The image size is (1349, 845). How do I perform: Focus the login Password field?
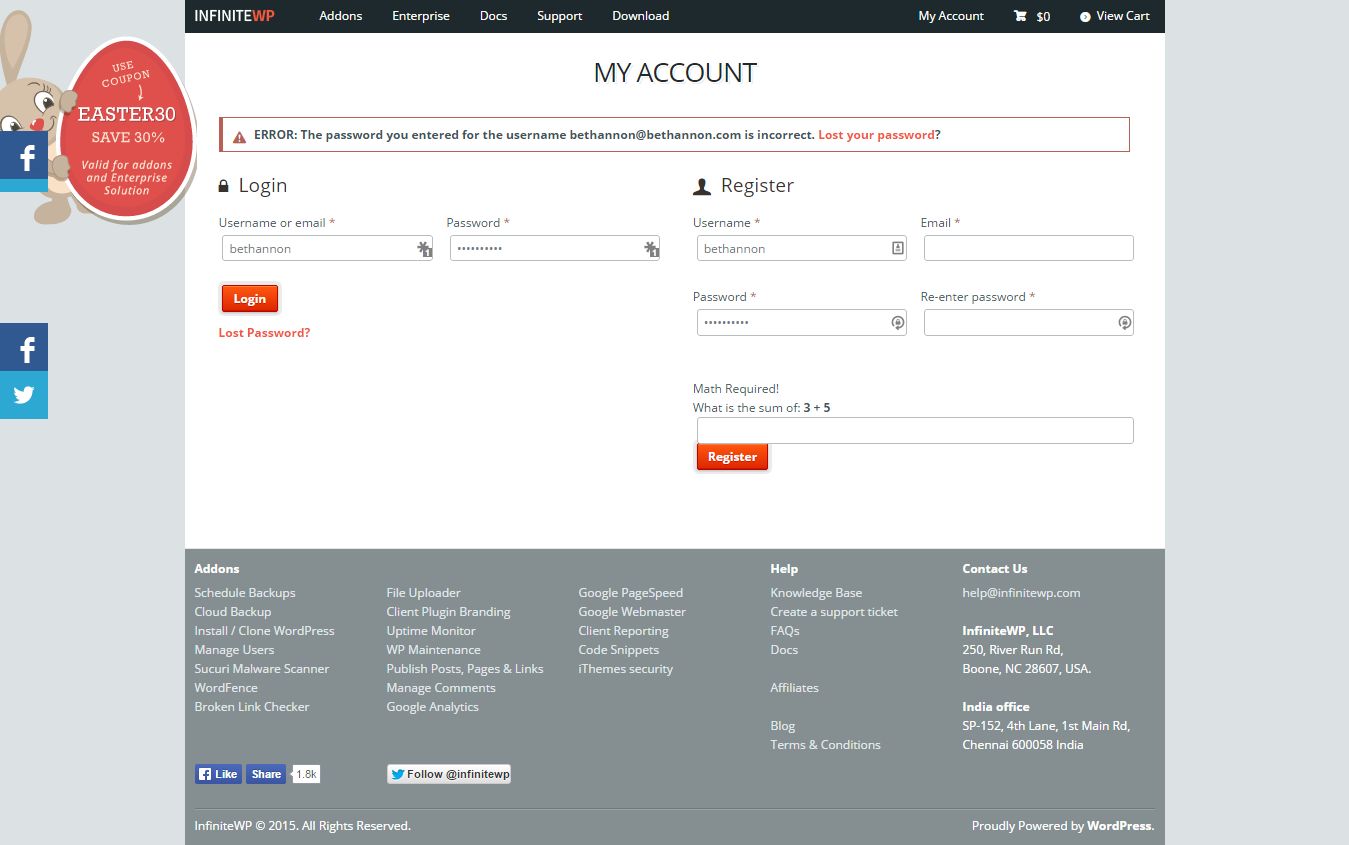pyautogui.click(x=555, y=248)
